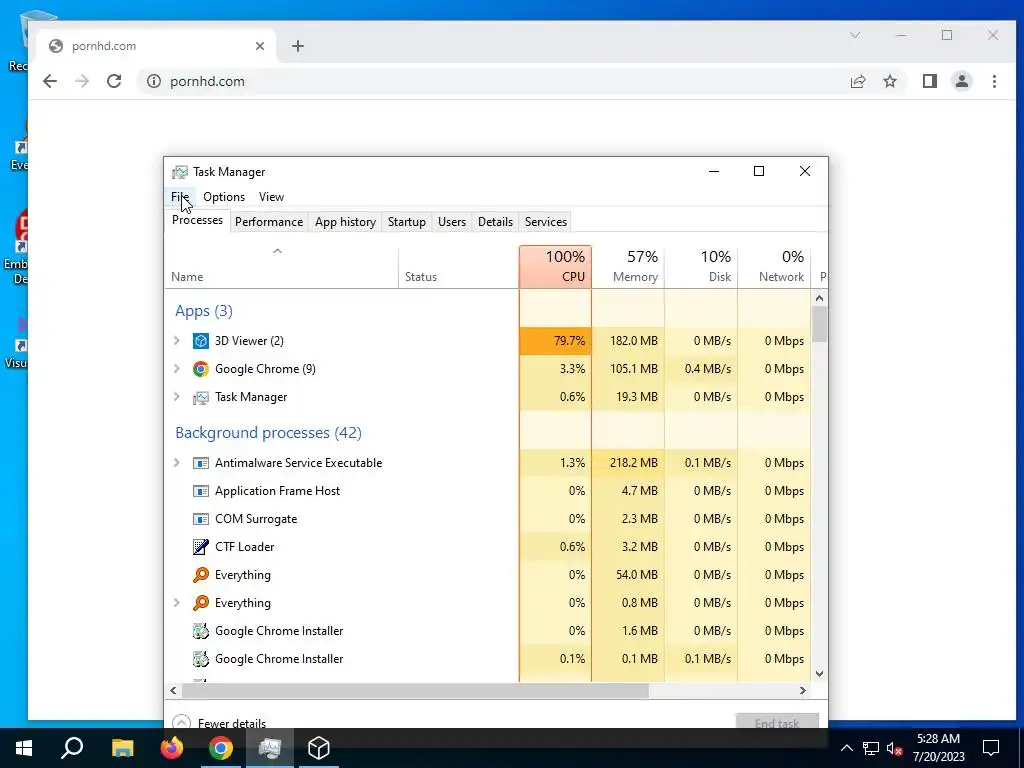This screenshot has width=1024, height=768.
Task: Click the COM Surrogate process icon
Action: 200,519
